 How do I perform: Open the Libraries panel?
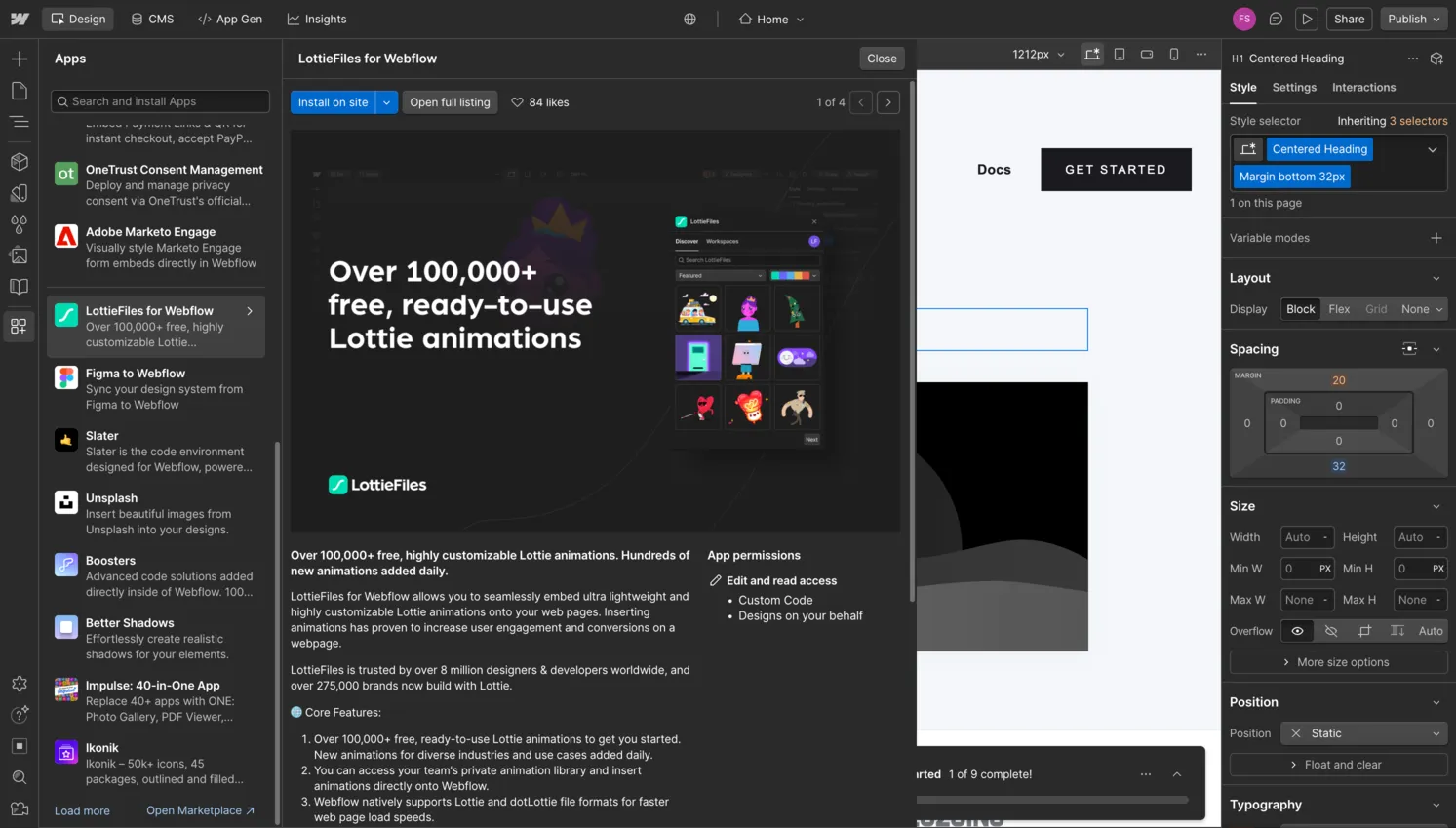coord(20,287)
